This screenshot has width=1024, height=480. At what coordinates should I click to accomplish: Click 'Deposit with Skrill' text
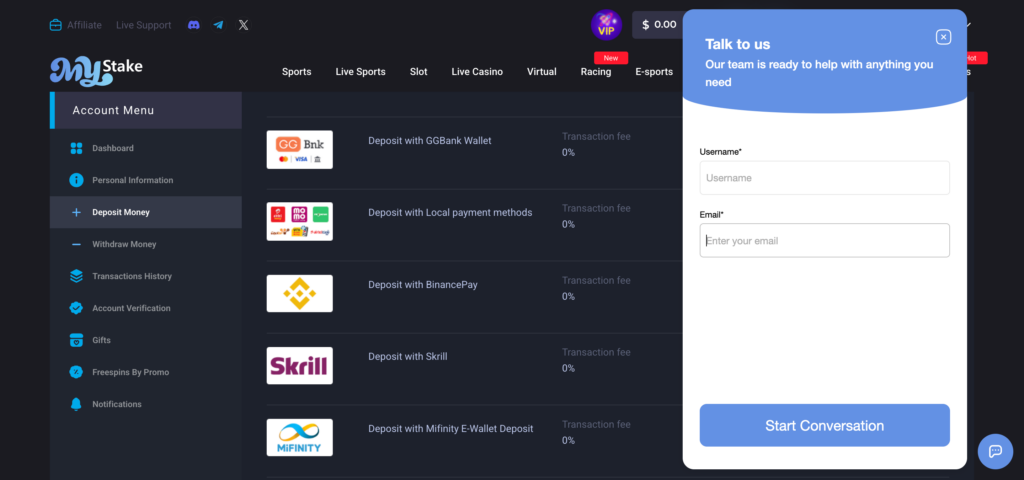pyautogui.click(x=408, y=357)
